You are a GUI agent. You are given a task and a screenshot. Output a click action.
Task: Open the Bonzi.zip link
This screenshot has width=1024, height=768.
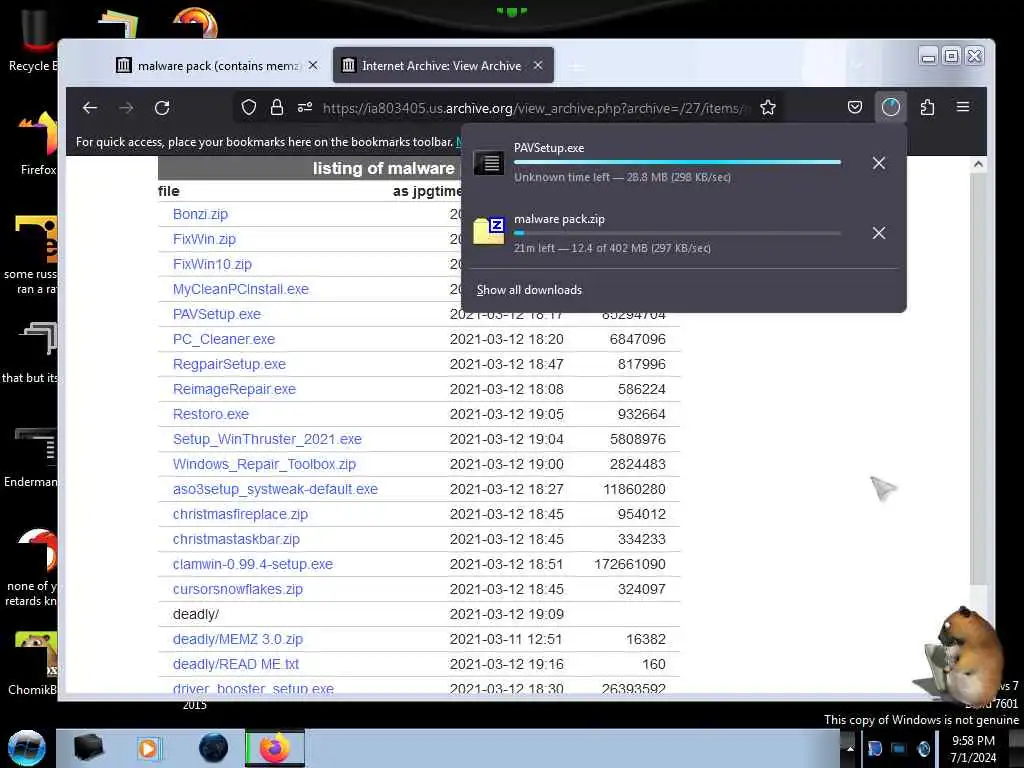click(x=200, y=214)
